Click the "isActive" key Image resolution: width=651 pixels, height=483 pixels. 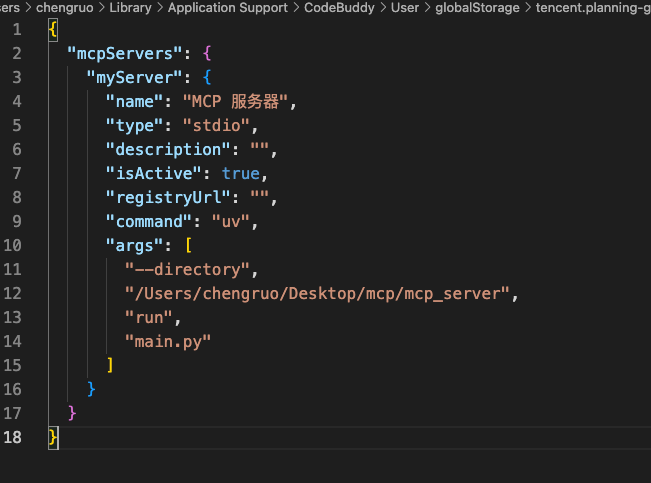click(x=153, y=174)
